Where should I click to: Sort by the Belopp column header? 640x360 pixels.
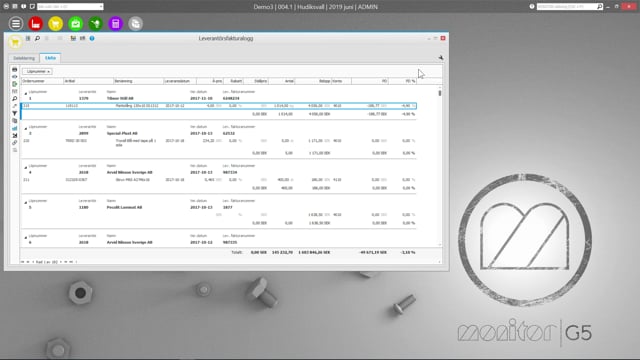point(313,81)
